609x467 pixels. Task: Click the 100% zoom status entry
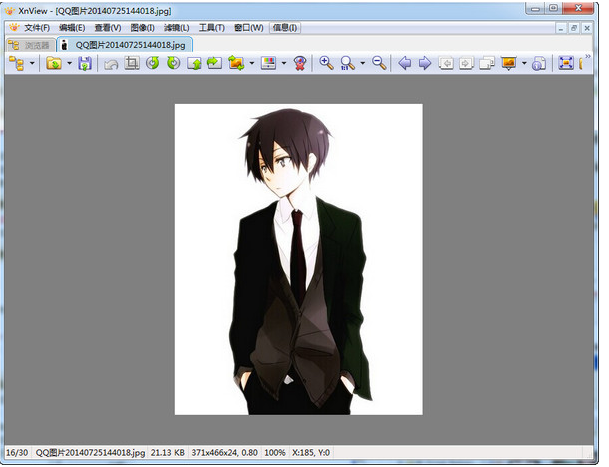[x=275, y=453]
